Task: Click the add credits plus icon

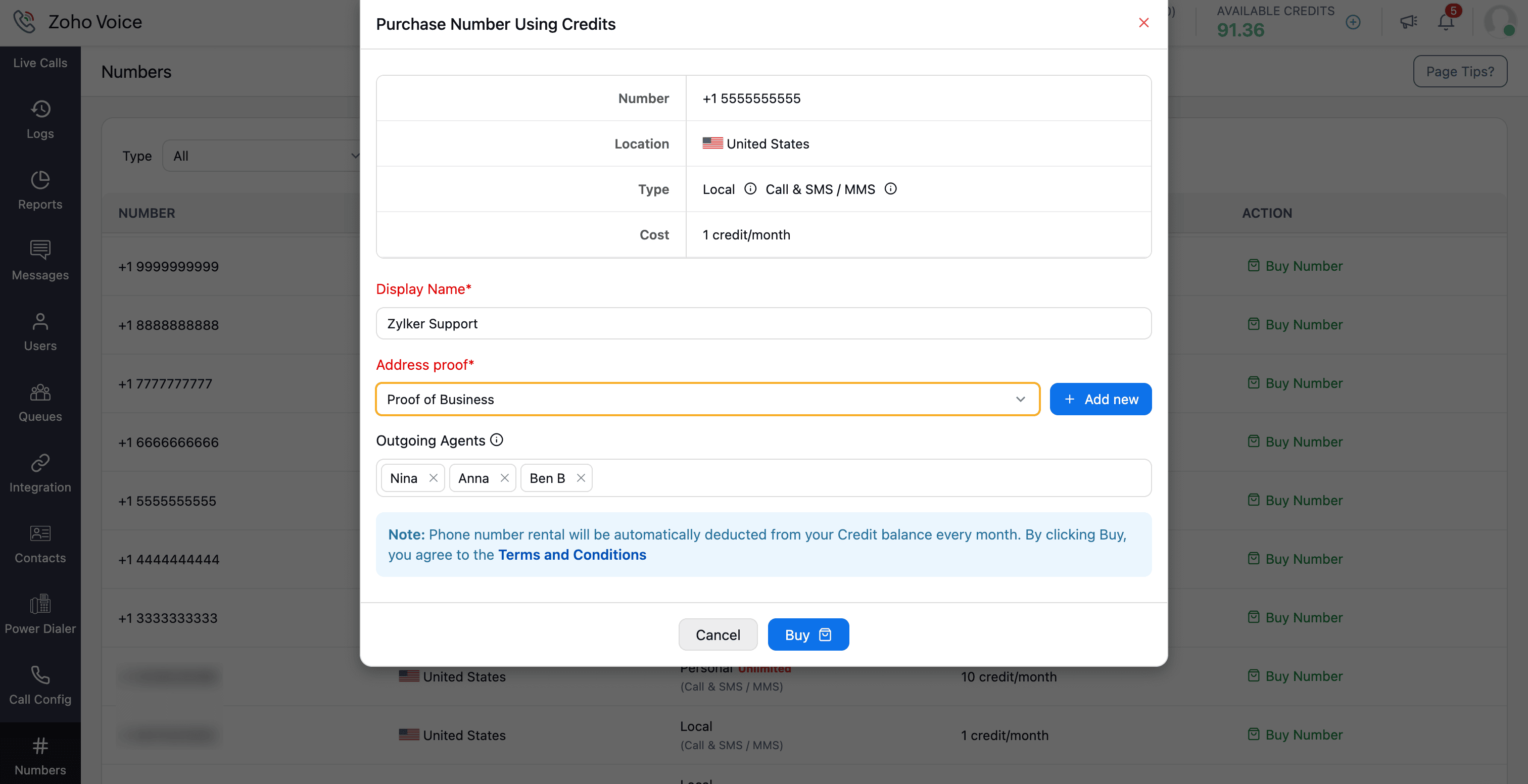Action: tap(1353, 23)
